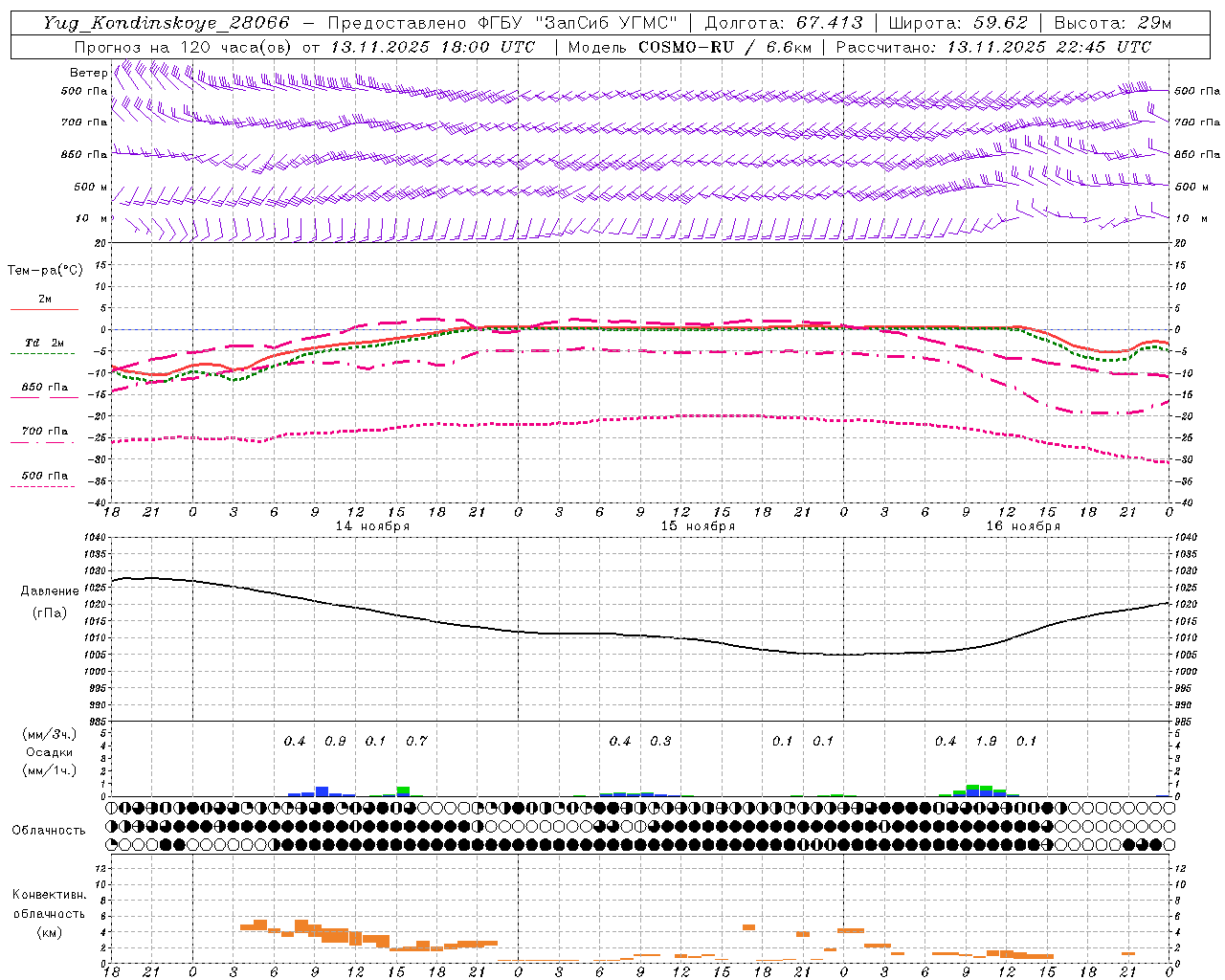Click the 0.9 precipitation total
The width and height of the screenshot is (1225, 980).
[x=335, y=741]
